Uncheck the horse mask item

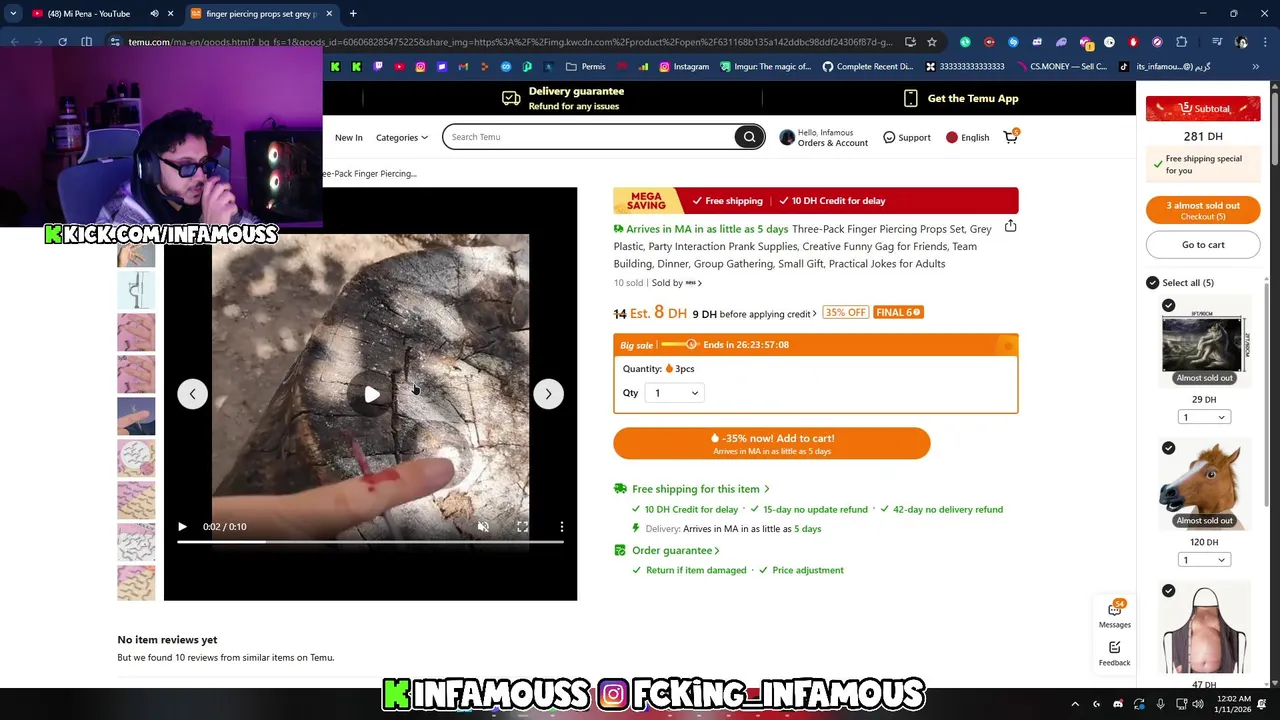coord(1169,448)
